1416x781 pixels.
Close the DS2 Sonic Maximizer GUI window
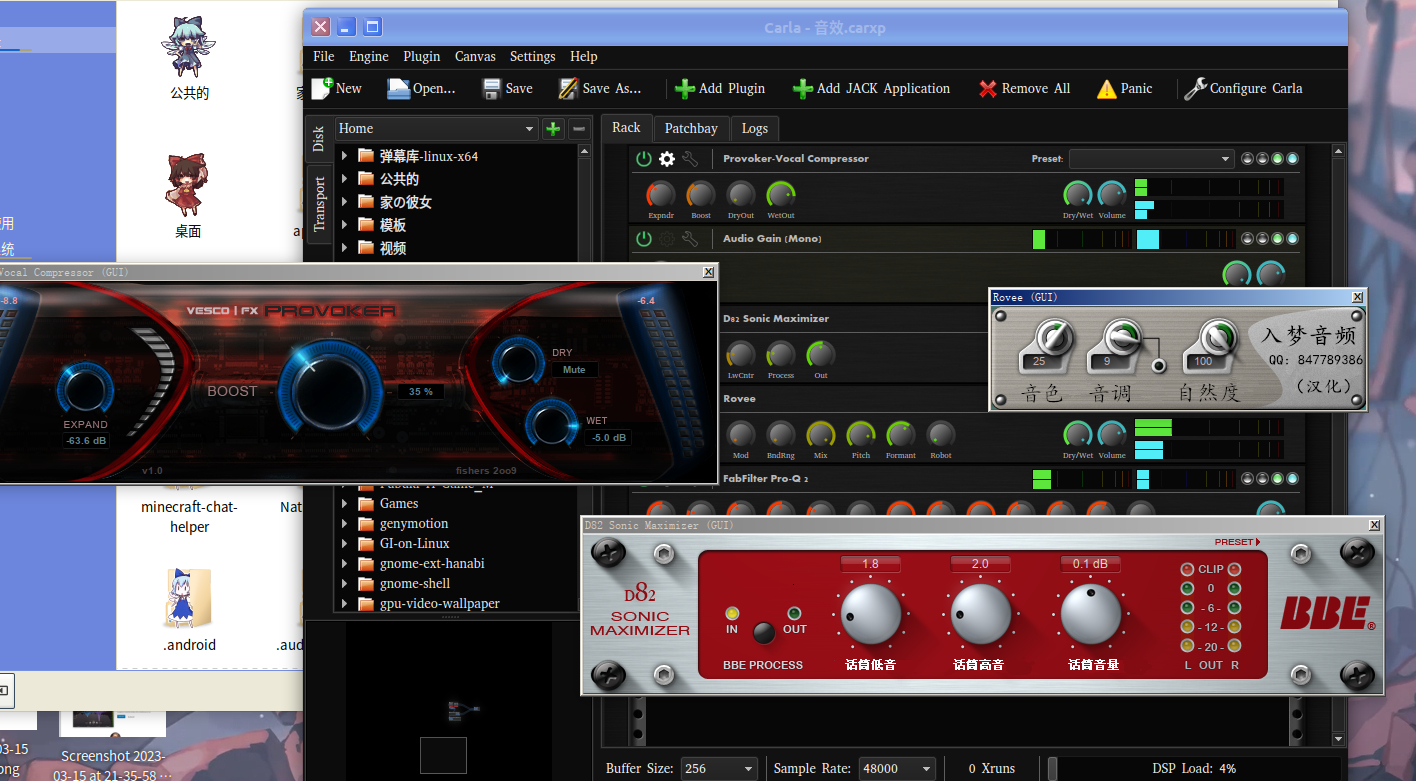click(x=1376, y=525)
